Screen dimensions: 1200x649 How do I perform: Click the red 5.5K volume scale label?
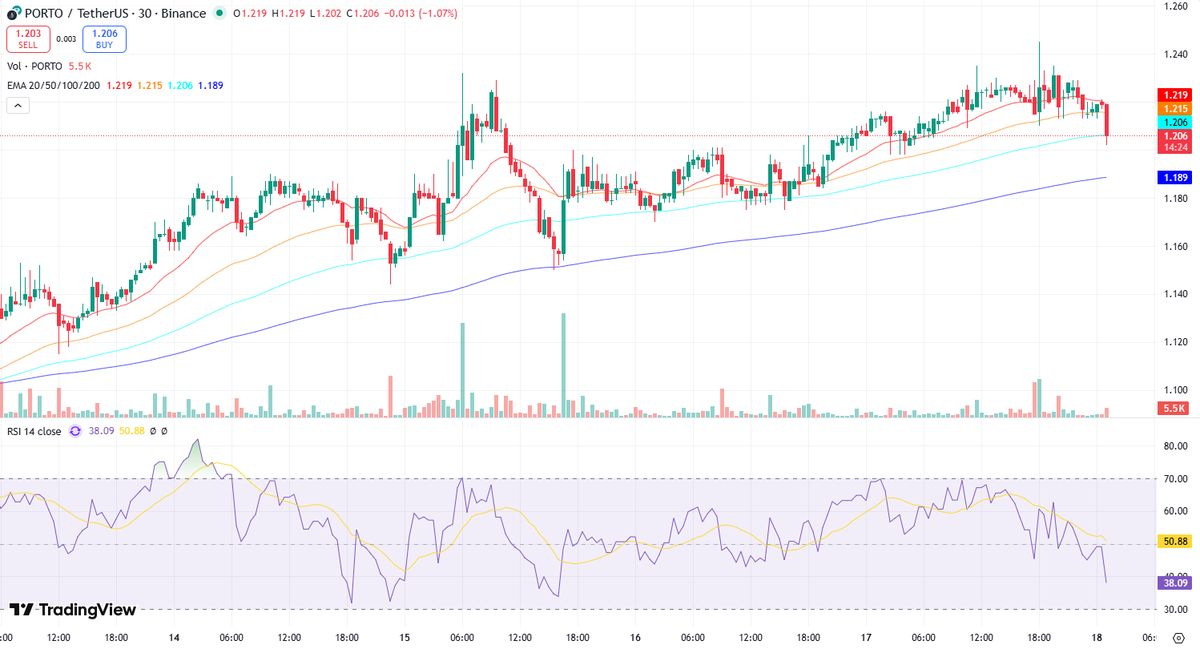[x=1173, y=408]
